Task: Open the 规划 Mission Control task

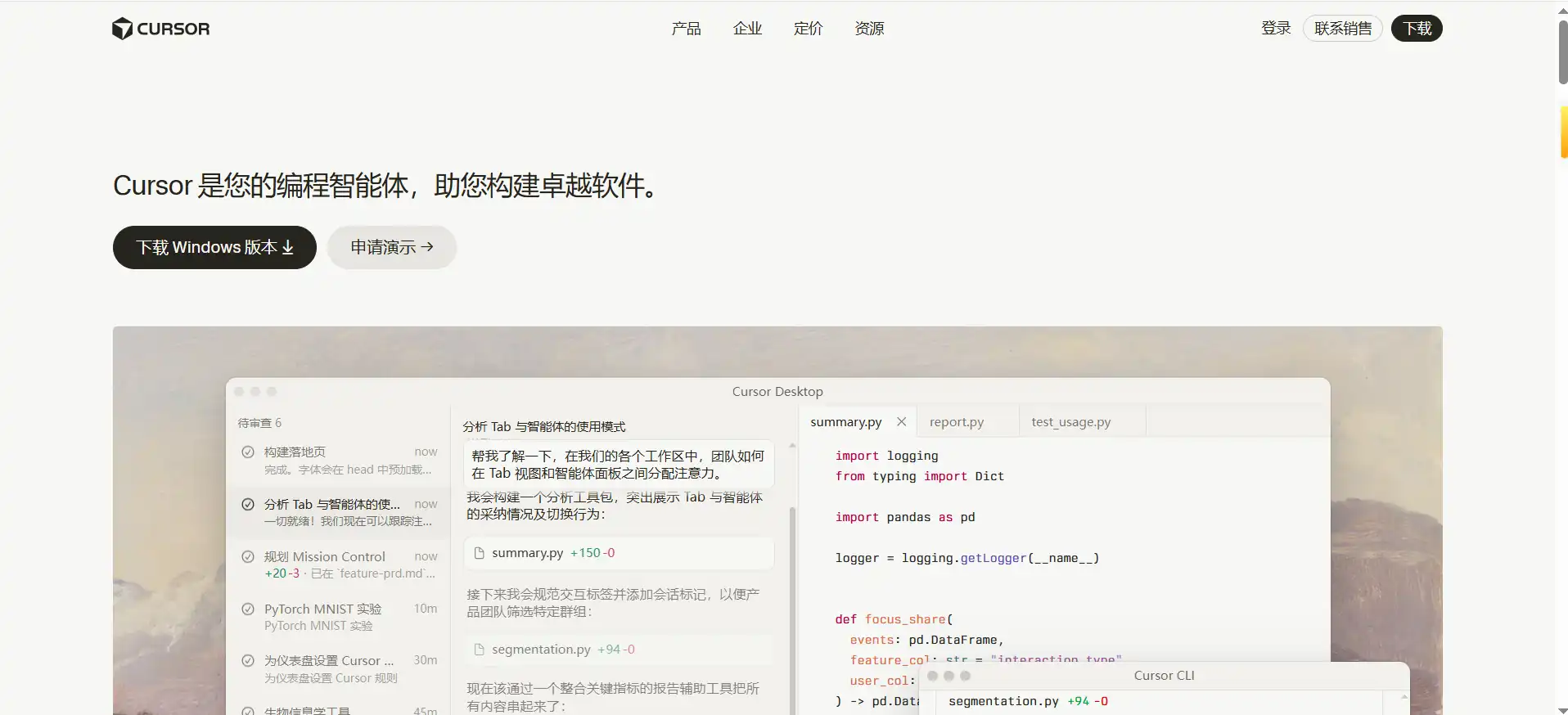Action: pos(339,564)
